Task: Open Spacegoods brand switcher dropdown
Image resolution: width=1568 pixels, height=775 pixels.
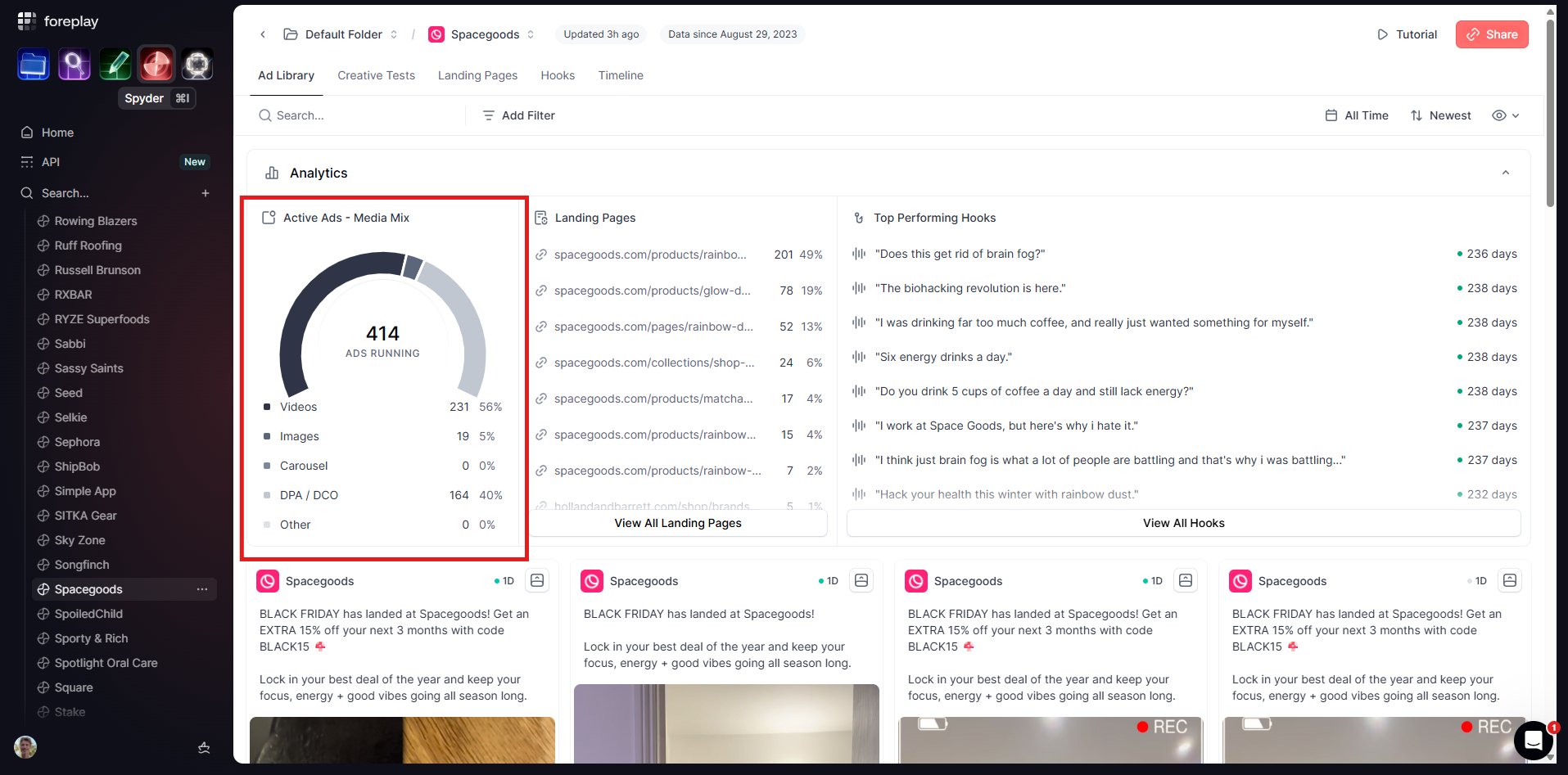Action: tap(482, 34)
